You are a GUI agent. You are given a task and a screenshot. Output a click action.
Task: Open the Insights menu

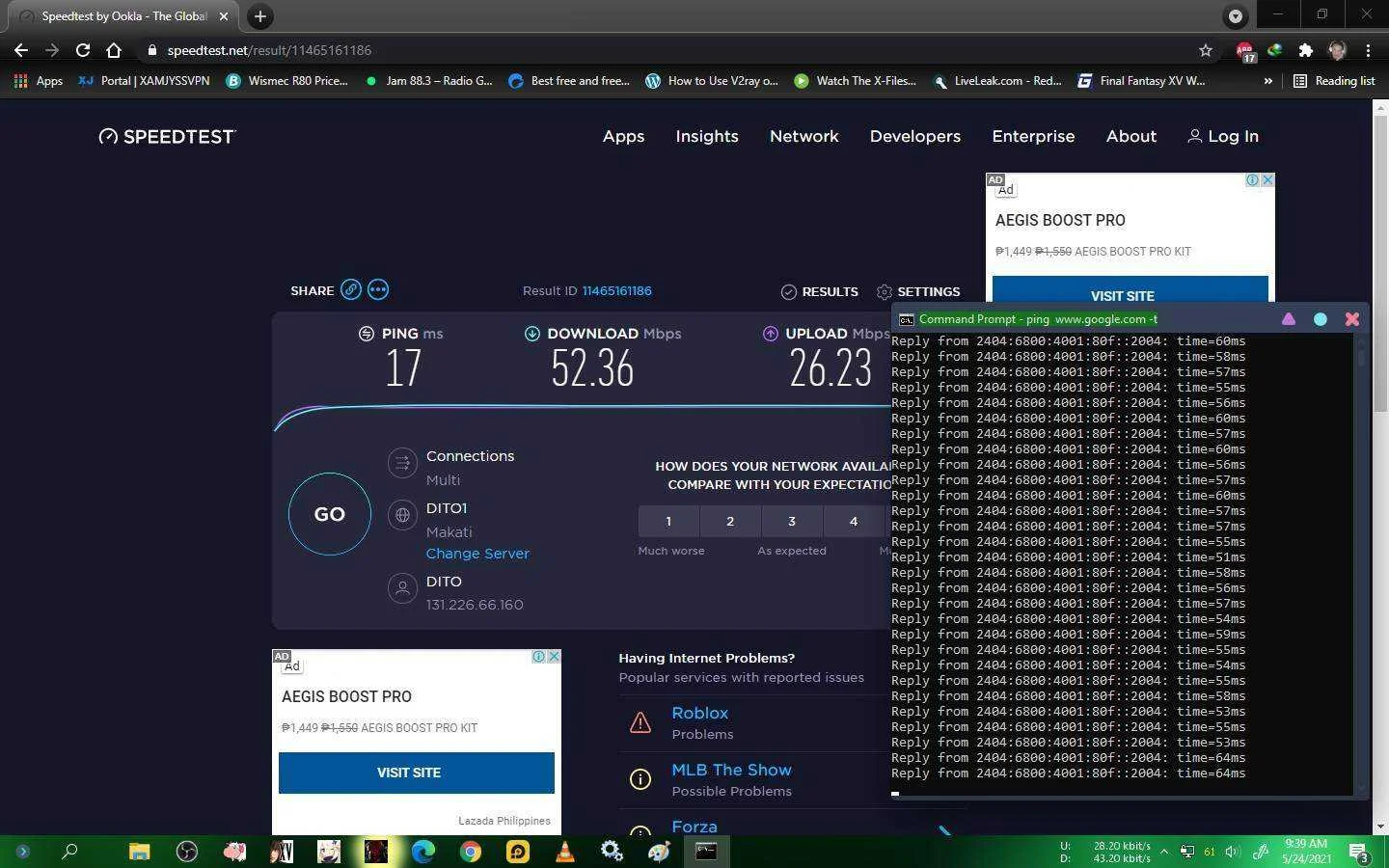point(707,136)
